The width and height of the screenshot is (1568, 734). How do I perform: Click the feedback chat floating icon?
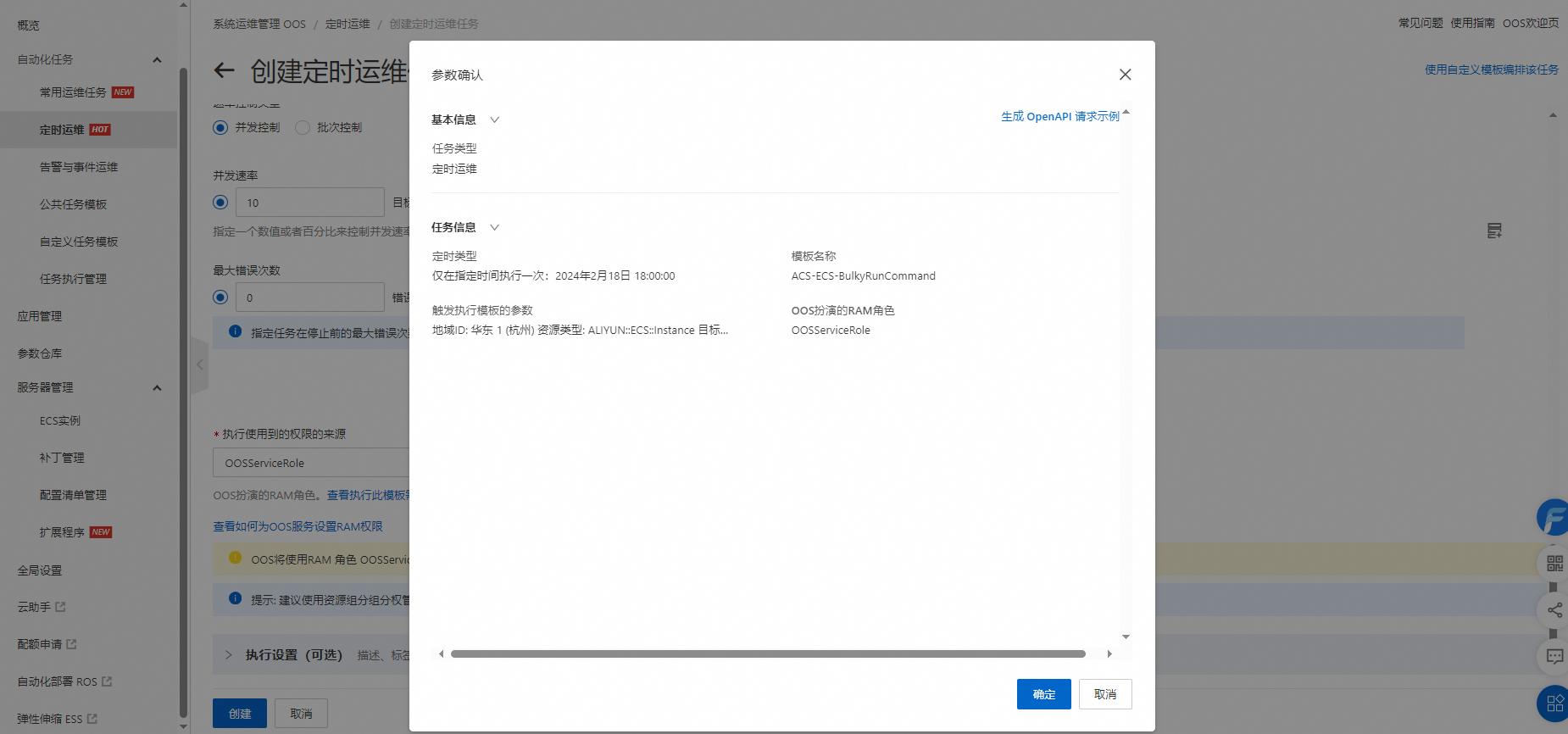coord(1554,656)
